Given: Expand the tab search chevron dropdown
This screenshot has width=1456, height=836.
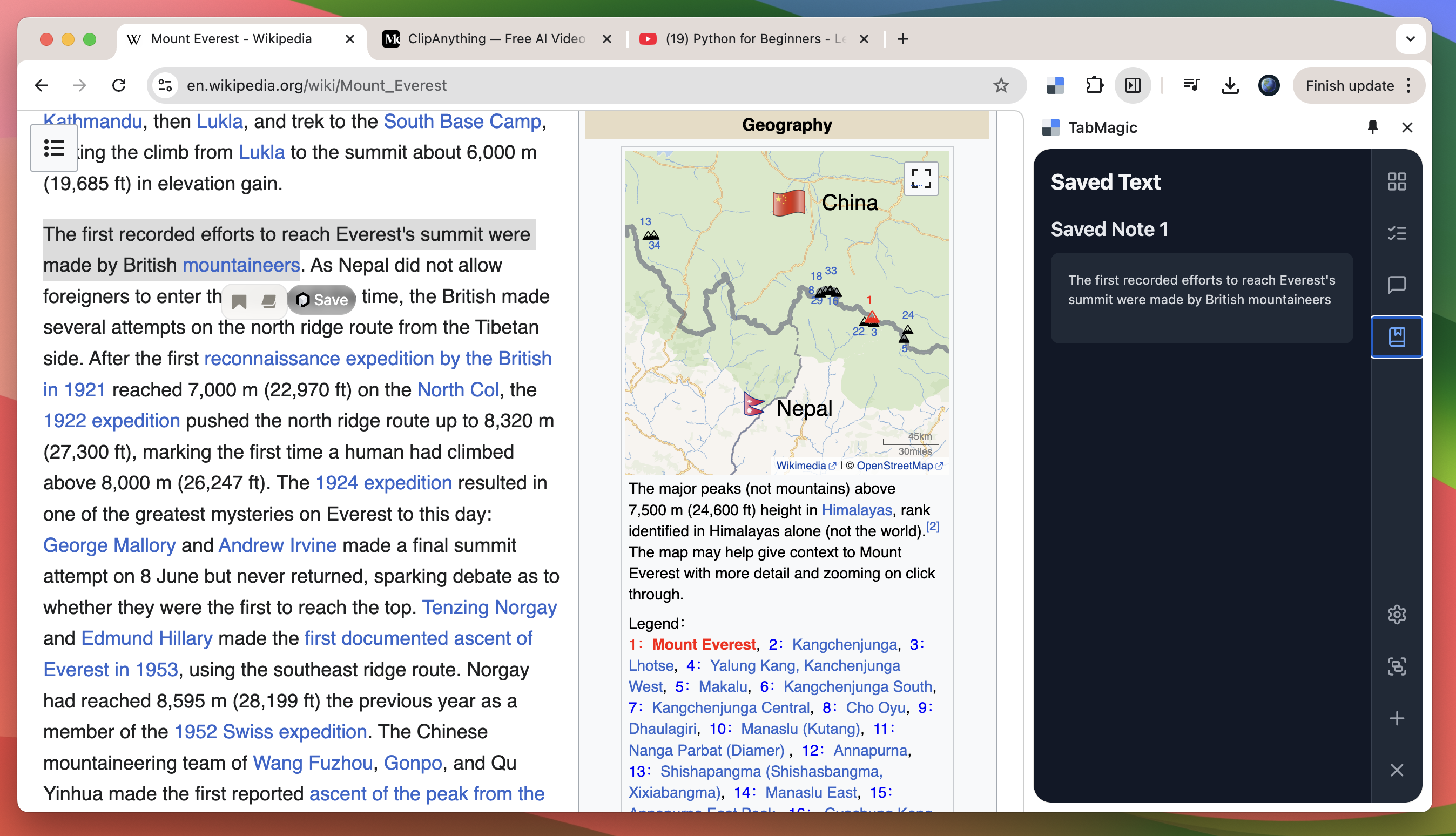Looking at the screenshot, I should [x=1410, y=39].
